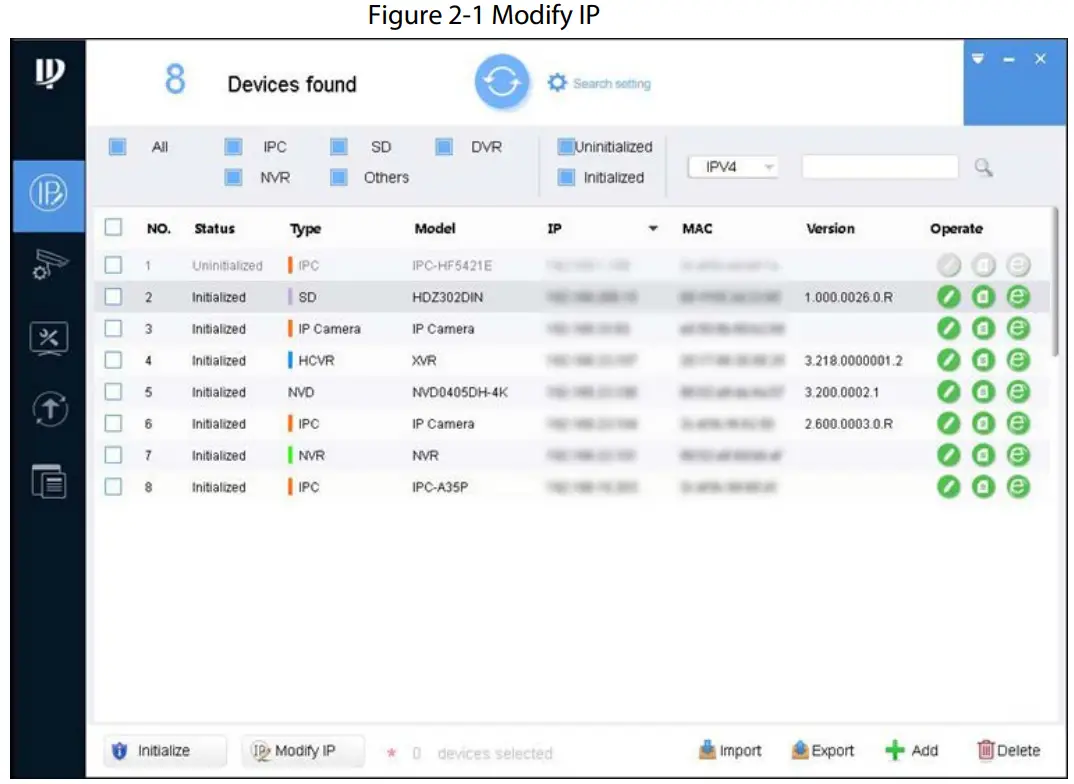Click the Type column header

point(305,229)
